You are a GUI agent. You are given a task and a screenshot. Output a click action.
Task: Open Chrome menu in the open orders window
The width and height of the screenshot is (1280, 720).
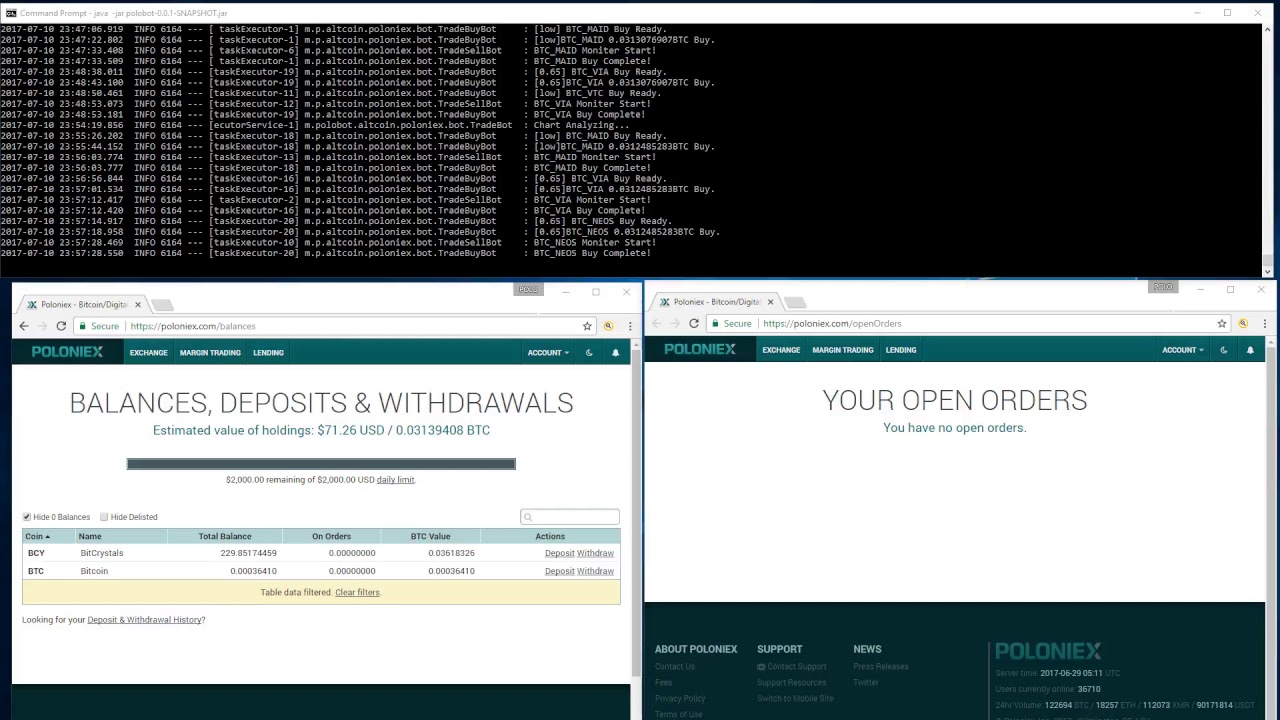tap(1264, 323)
